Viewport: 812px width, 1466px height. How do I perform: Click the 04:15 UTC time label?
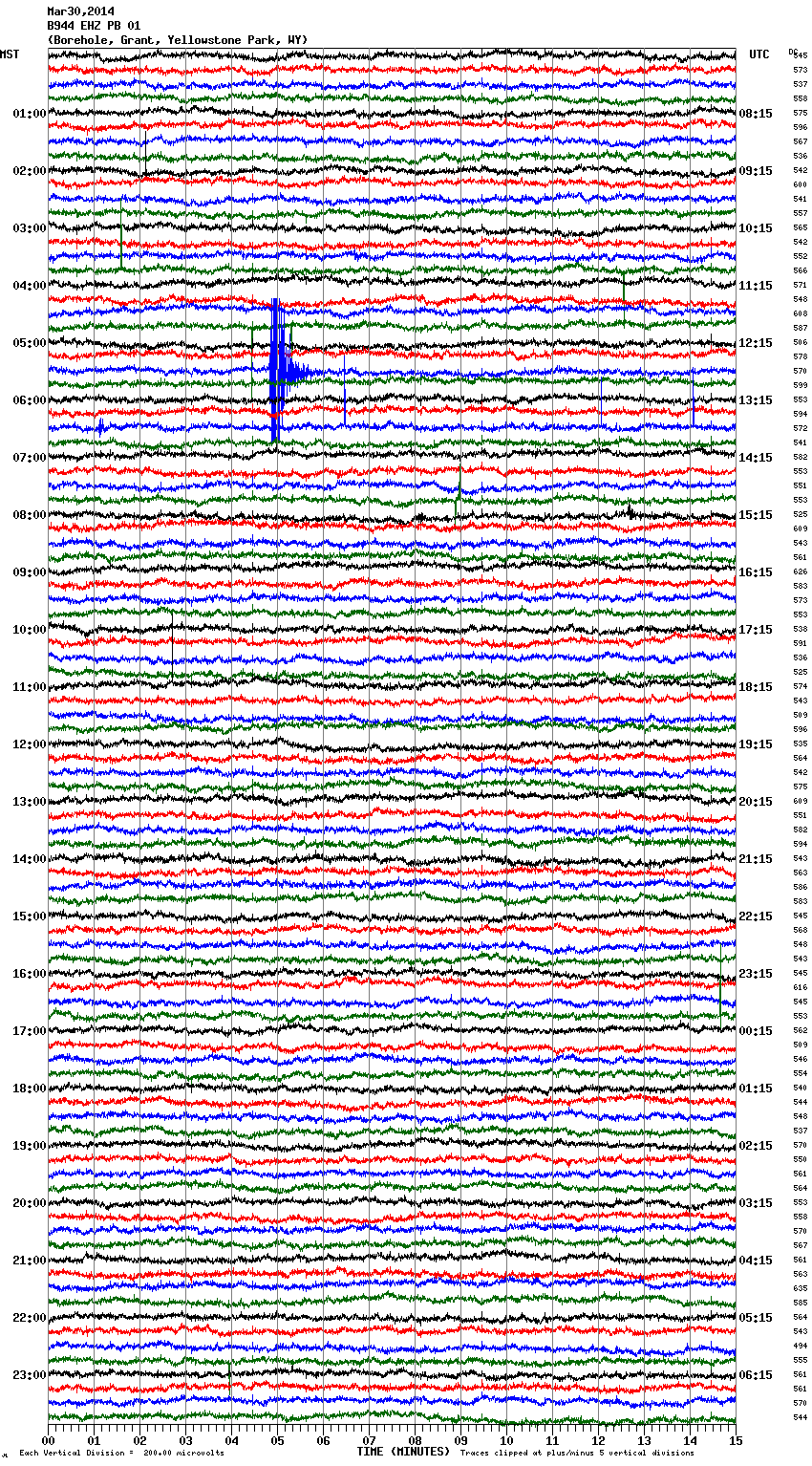click(x=756, y=1261)
